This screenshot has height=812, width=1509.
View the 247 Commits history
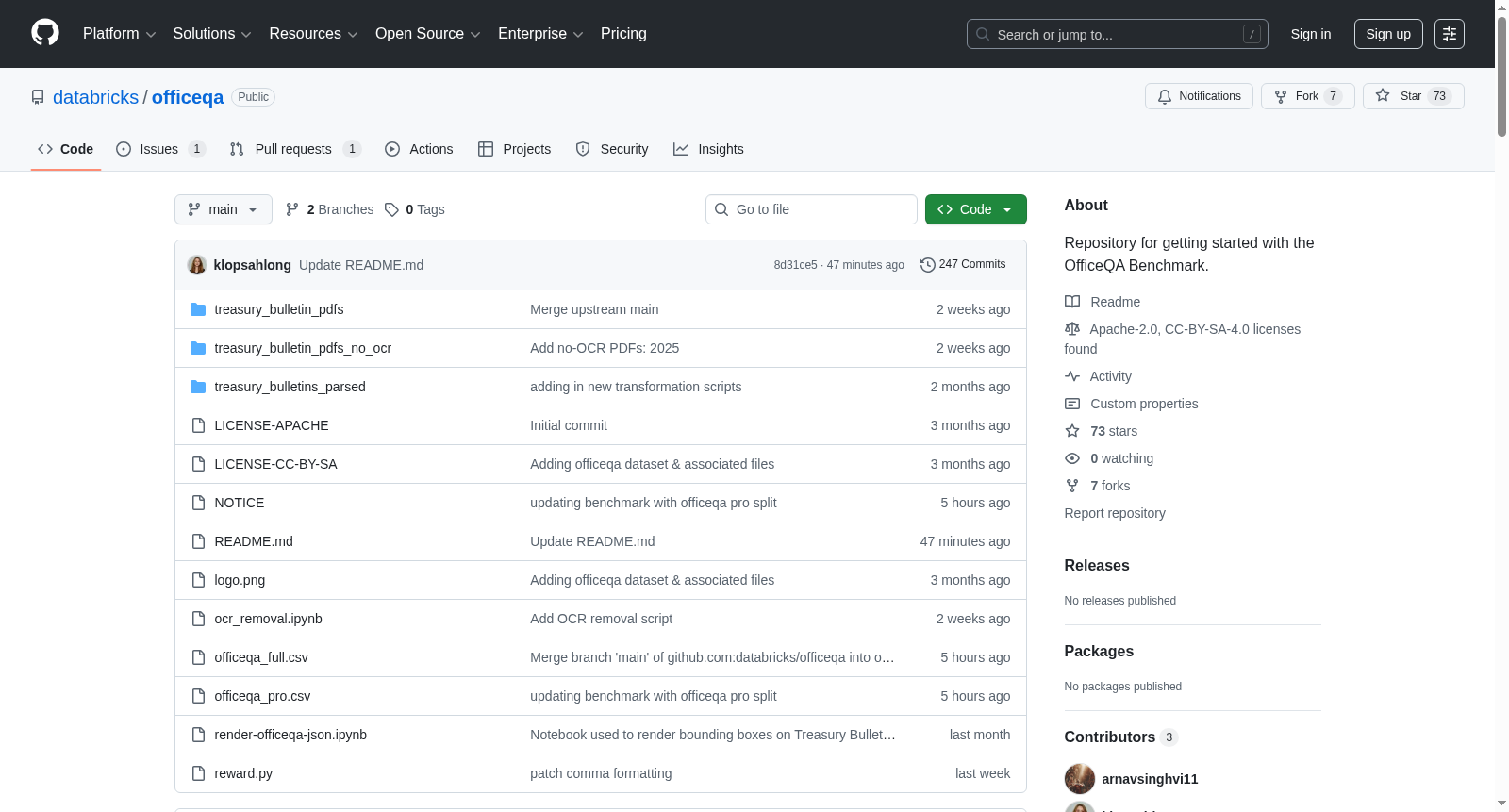tap(963, 265)
